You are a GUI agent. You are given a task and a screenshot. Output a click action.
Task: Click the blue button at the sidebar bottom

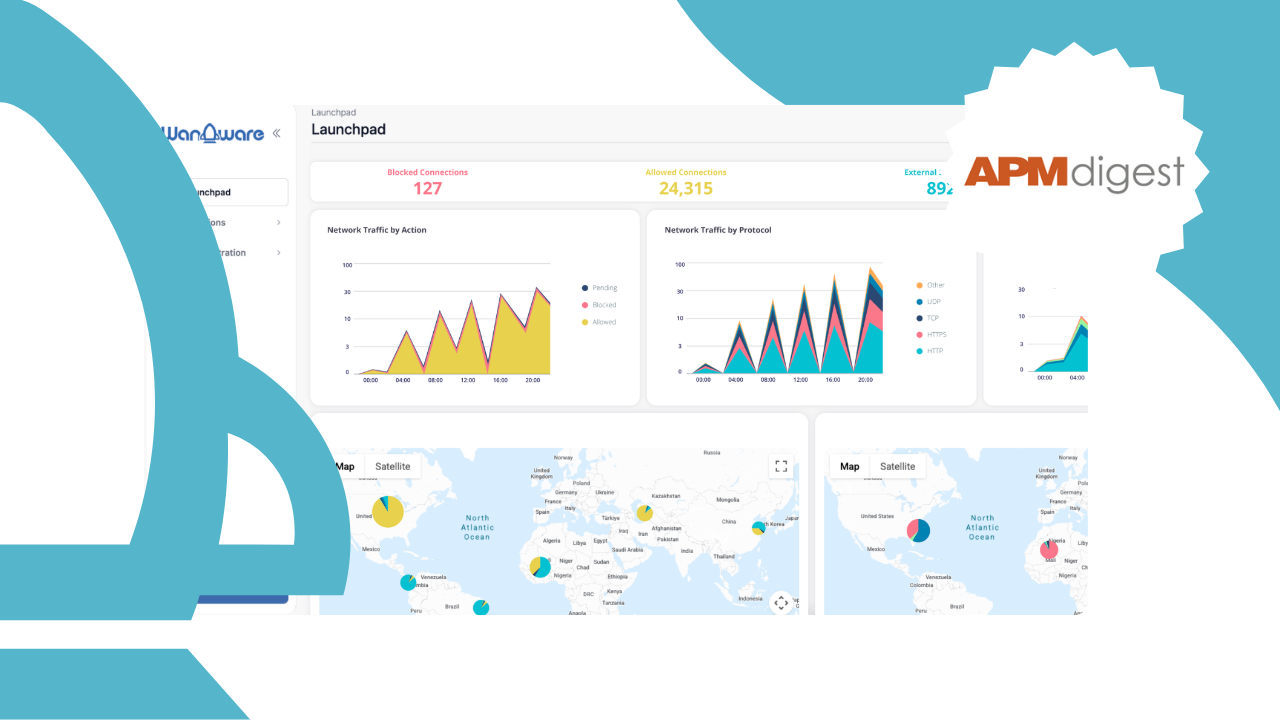pyautogui.click(x=245, y=597)
